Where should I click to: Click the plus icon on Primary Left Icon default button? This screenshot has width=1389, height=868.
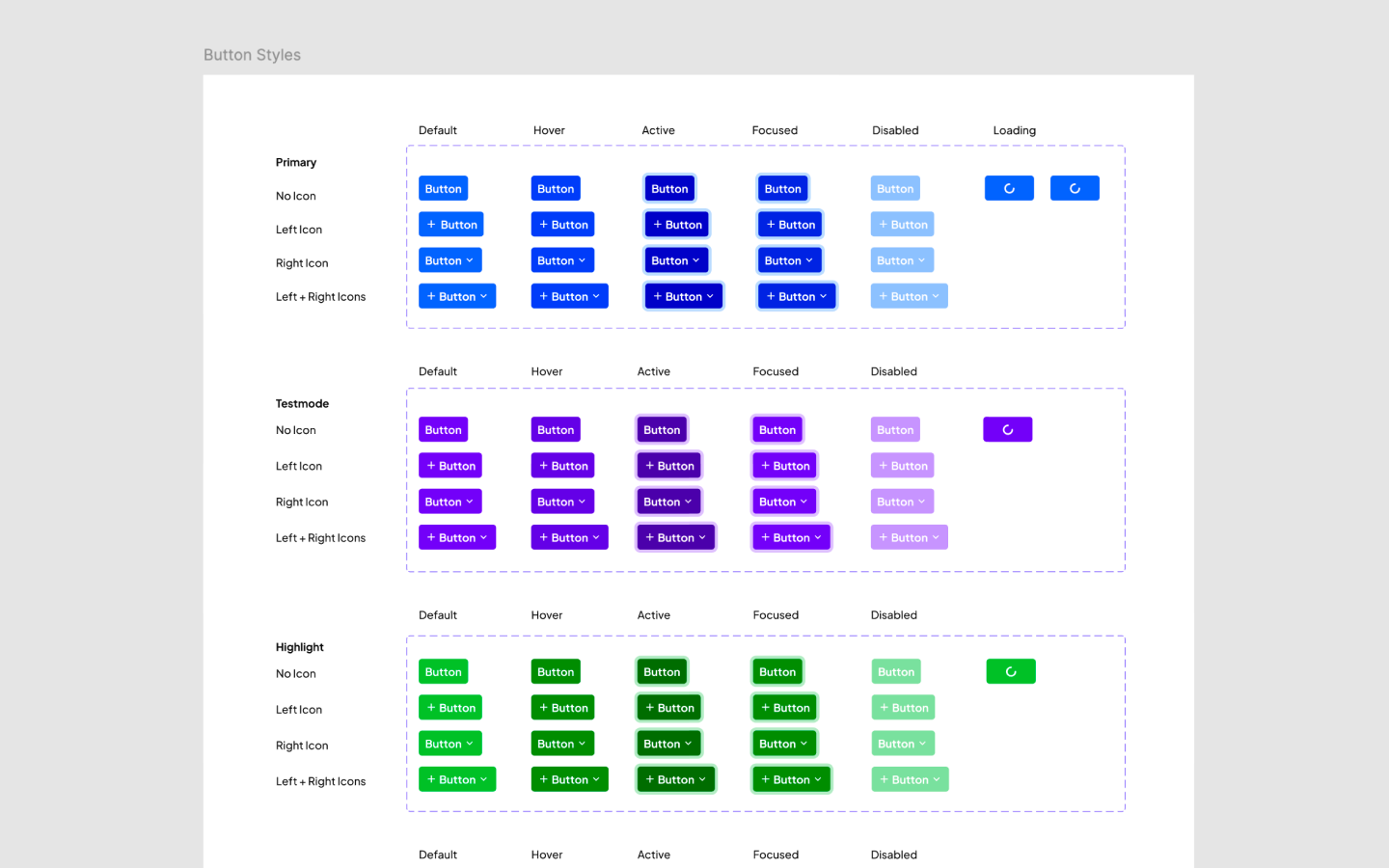click(x=430, y=224)
